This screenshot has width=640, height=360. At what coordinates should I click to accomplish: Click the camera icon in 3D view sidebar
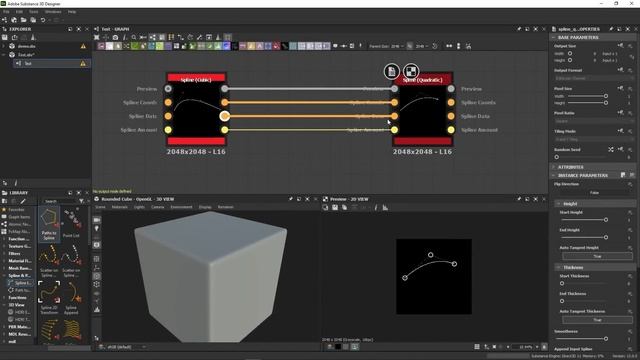coord(97,220)
